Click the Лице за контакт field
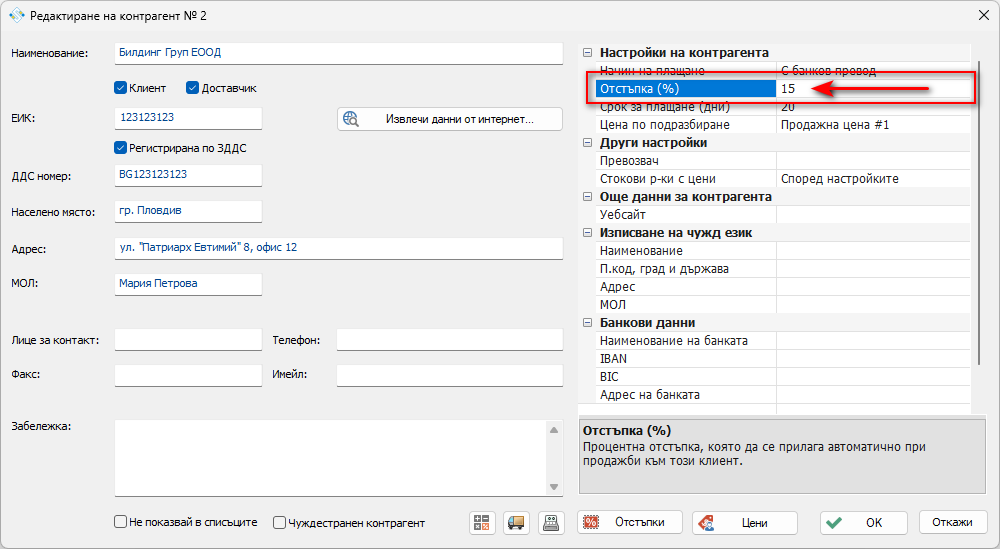The height and width of the screenshot is (549, 1000). point(188,339)
